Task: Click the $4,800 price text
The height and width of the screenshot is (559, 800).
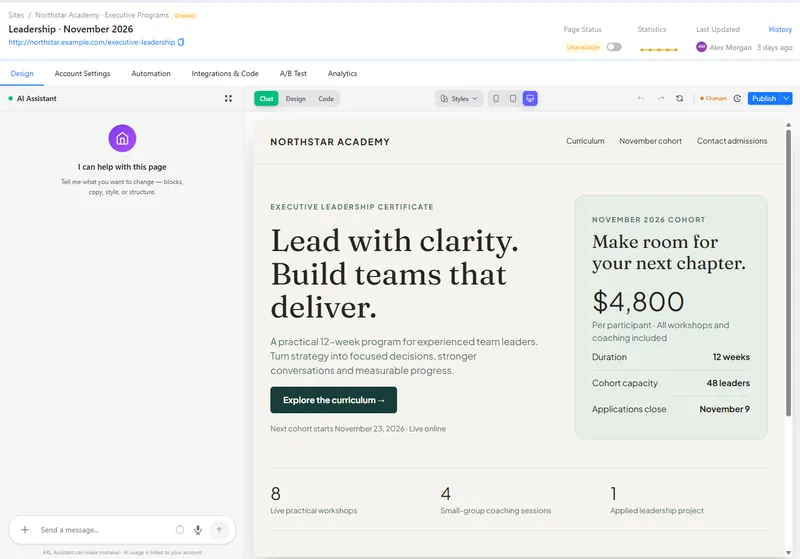Action: pyautogui.click(x=638, y=301)
